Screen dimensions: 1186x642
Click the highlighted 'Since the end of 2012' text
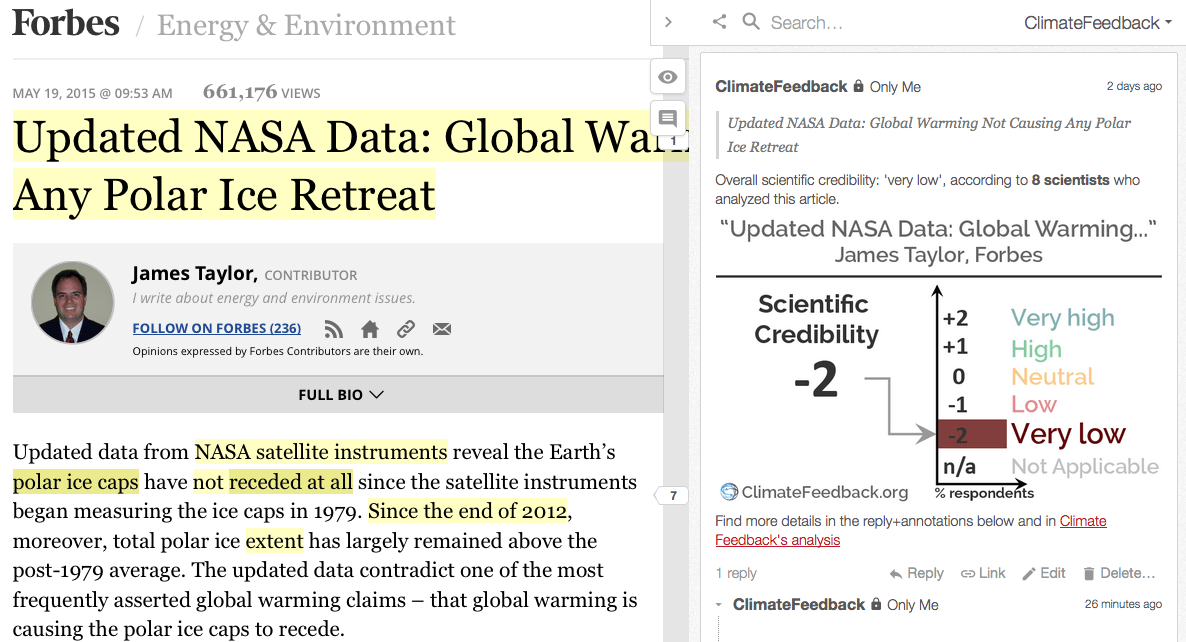click(467, 511)
